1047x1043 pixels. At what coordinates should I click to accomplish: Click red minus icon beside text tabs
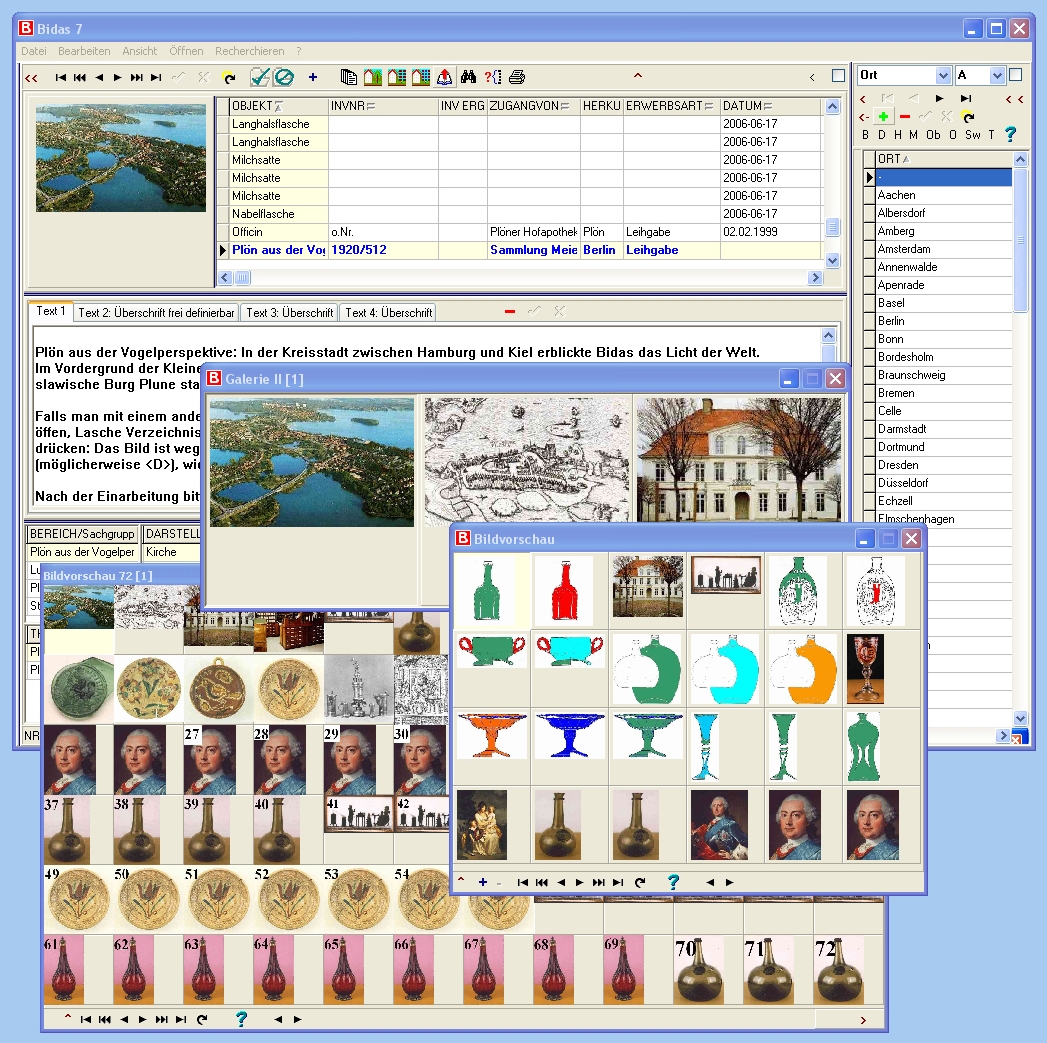click(509, 311)
